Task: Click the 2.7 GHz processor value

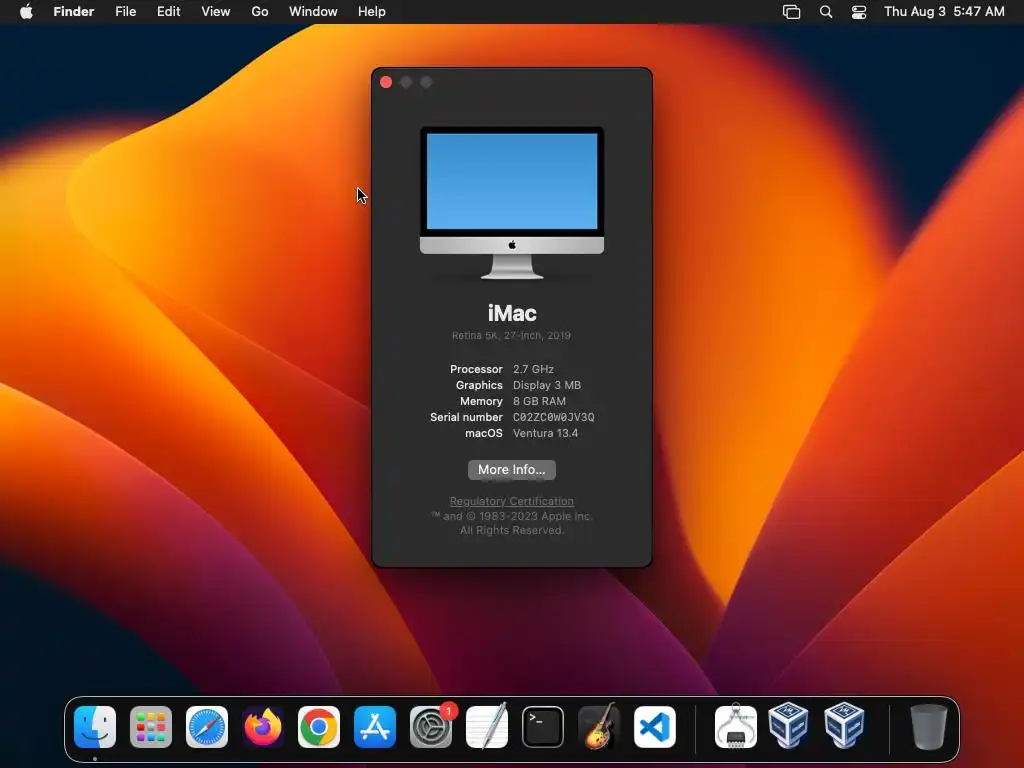Action: click(533, 369)
